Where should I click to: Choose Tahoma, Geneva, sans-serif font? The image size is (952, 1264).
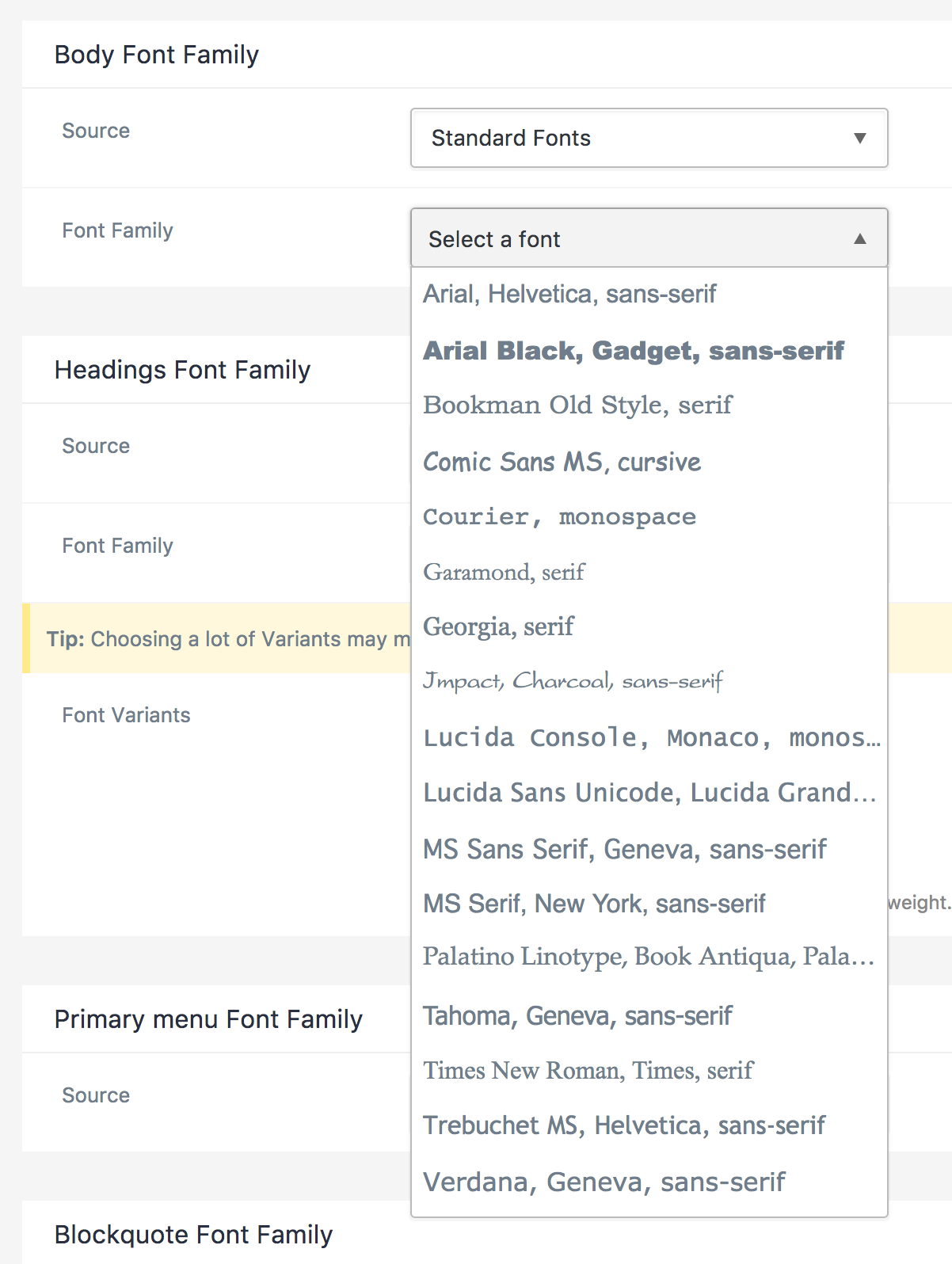pyautogui.click(x=577, y=1015)
